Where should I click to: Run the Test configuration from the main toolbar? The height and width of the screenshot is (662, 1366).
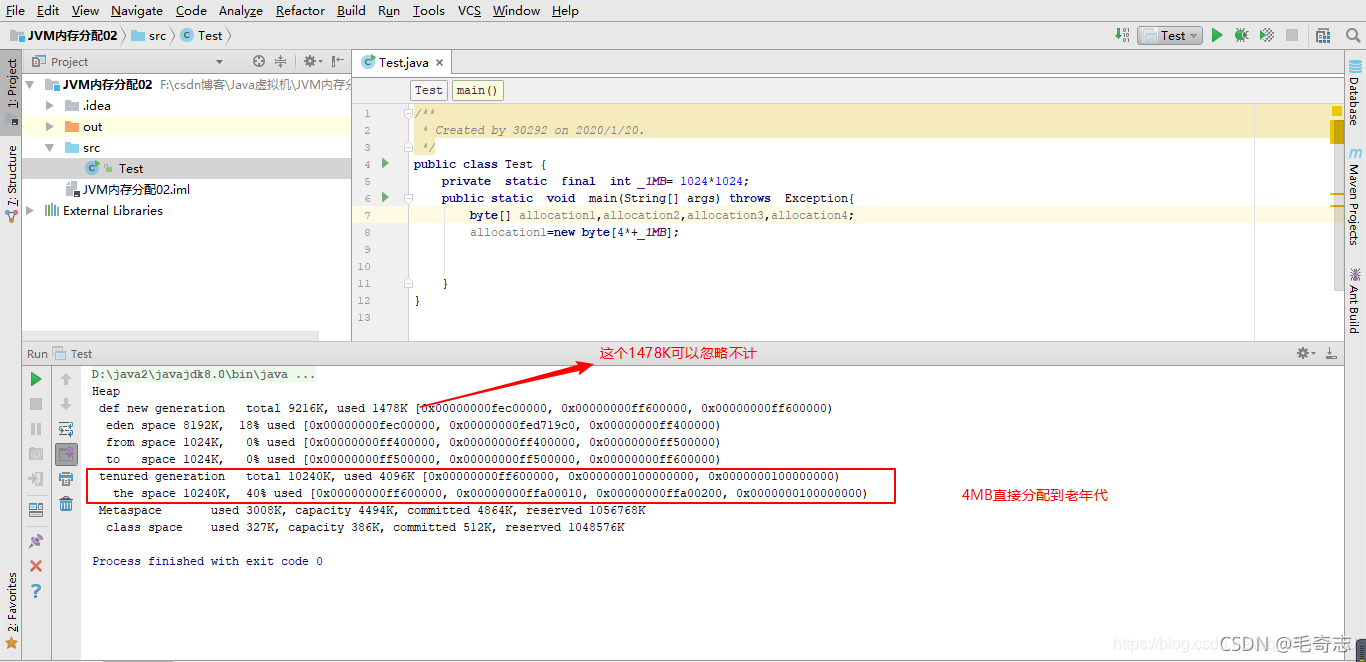point(1217,35)
